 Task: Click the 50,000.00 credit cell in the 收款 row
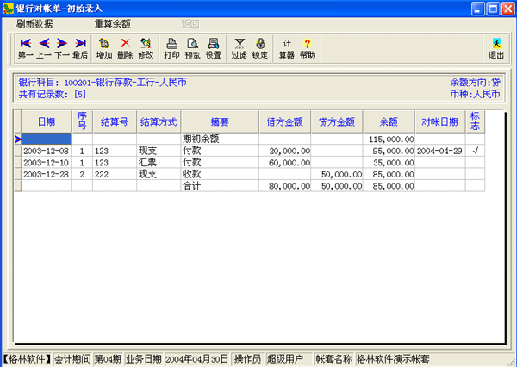pyautogui.click(x=337, y=174)
